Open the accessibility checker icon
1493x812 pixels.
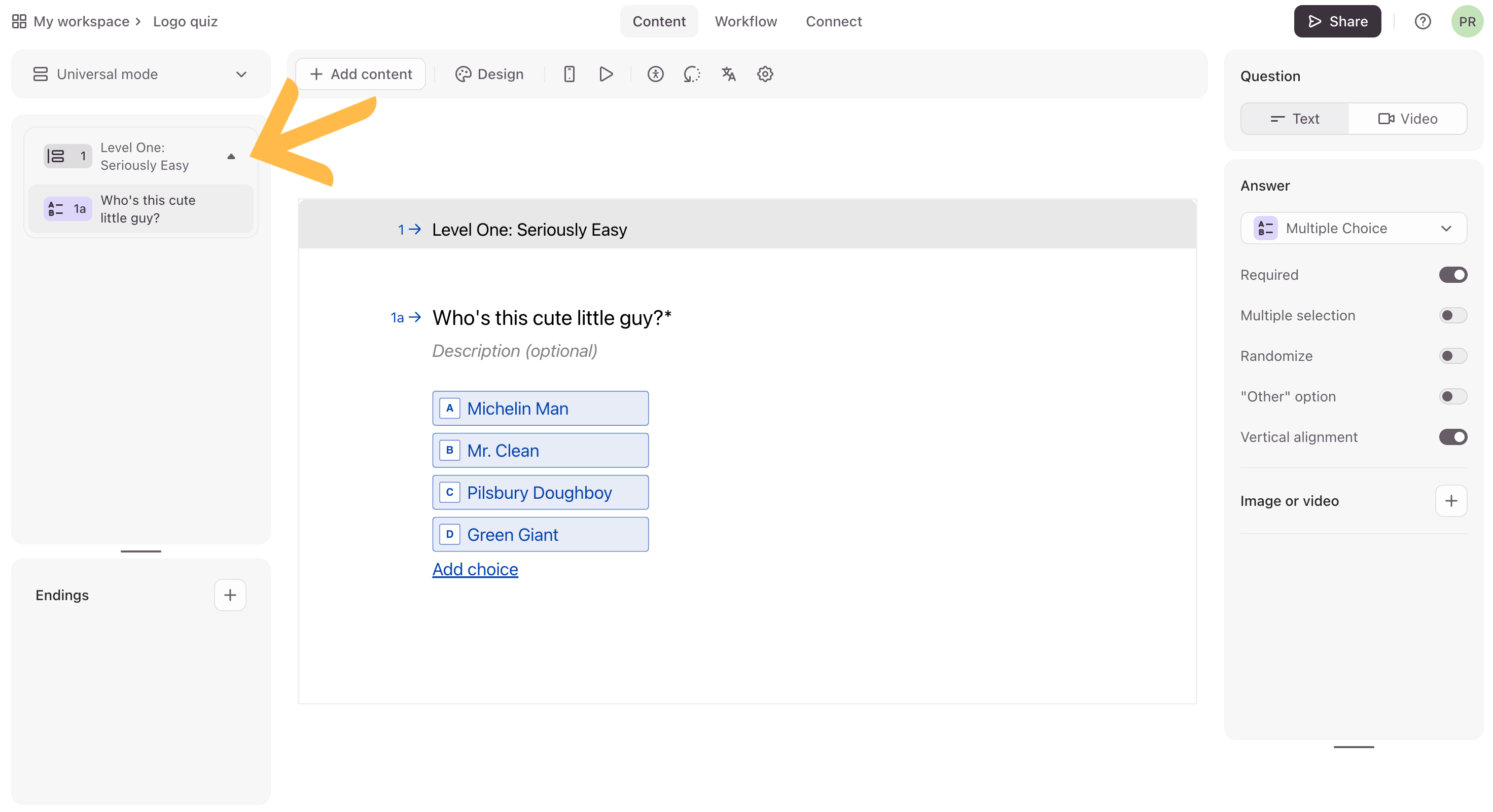(x=656, y=74)
